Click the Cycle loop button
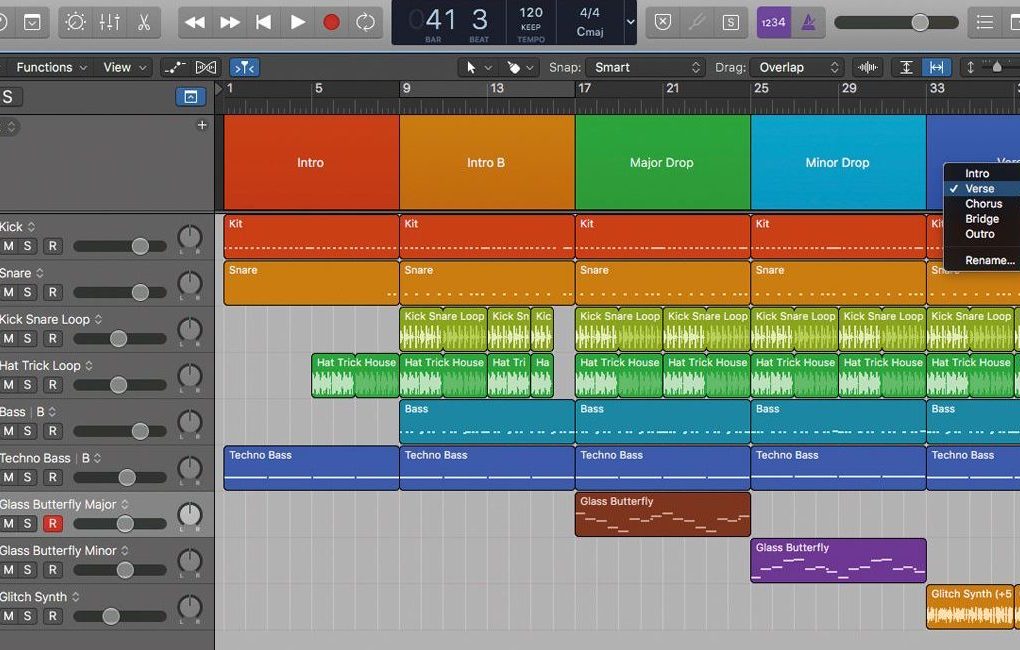The width and height of the screenshot is (1020, 650). point(366,22)
